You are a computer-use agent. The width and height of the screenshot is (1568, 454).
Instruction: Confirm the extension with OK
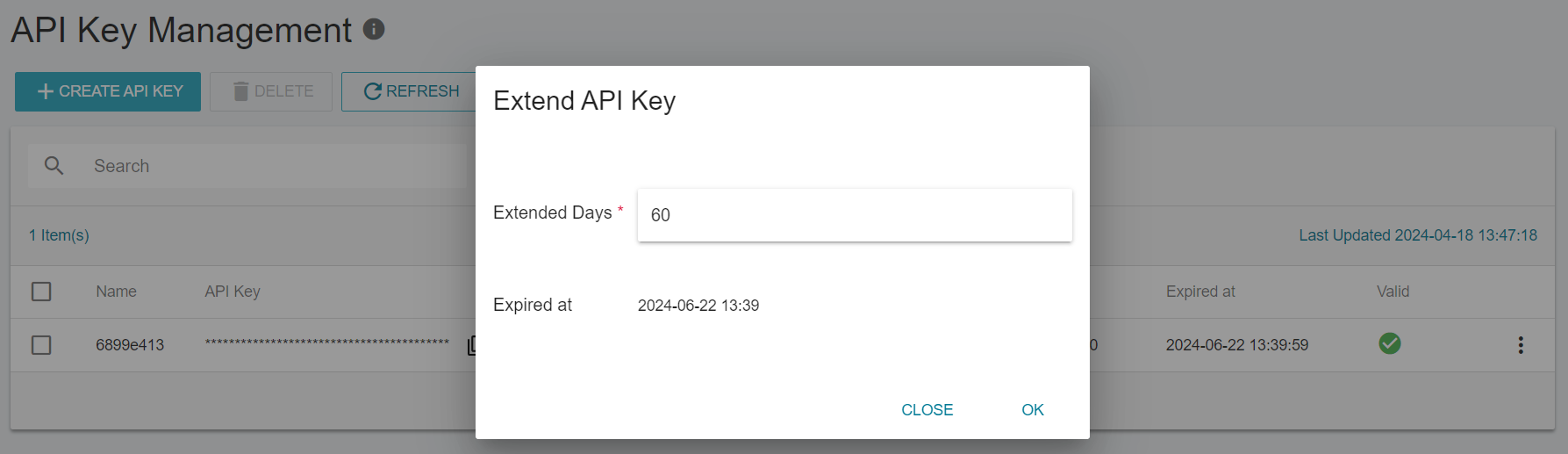1033,410
